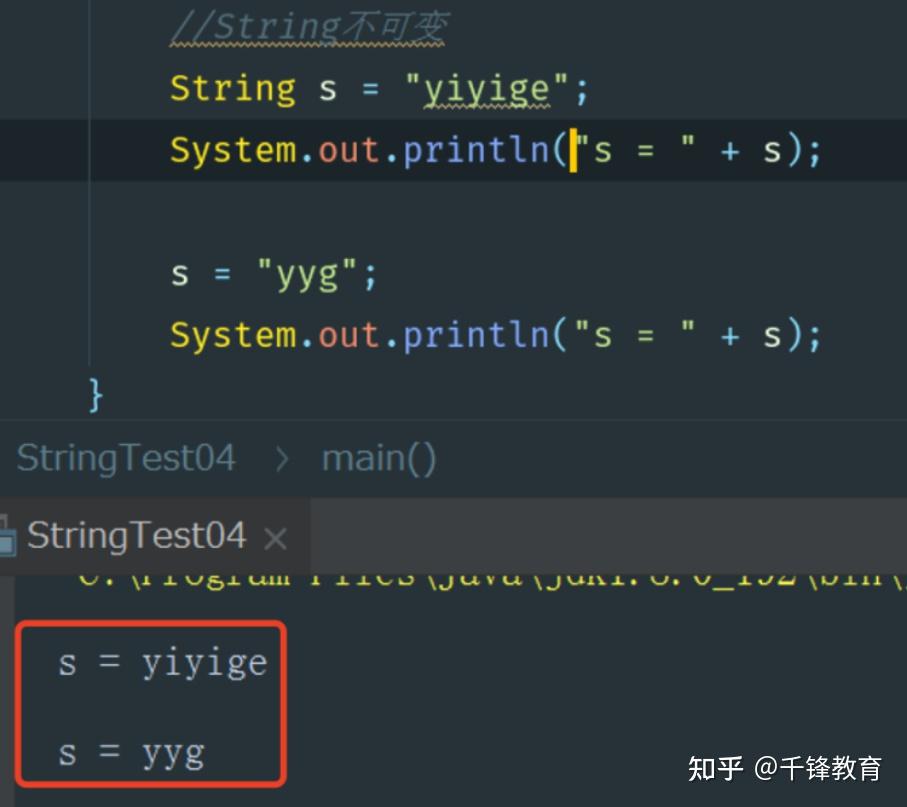Click the "yiyige" string literal
Image resolution: width=907 pixels, height=807 pixels.
point(486,90)
